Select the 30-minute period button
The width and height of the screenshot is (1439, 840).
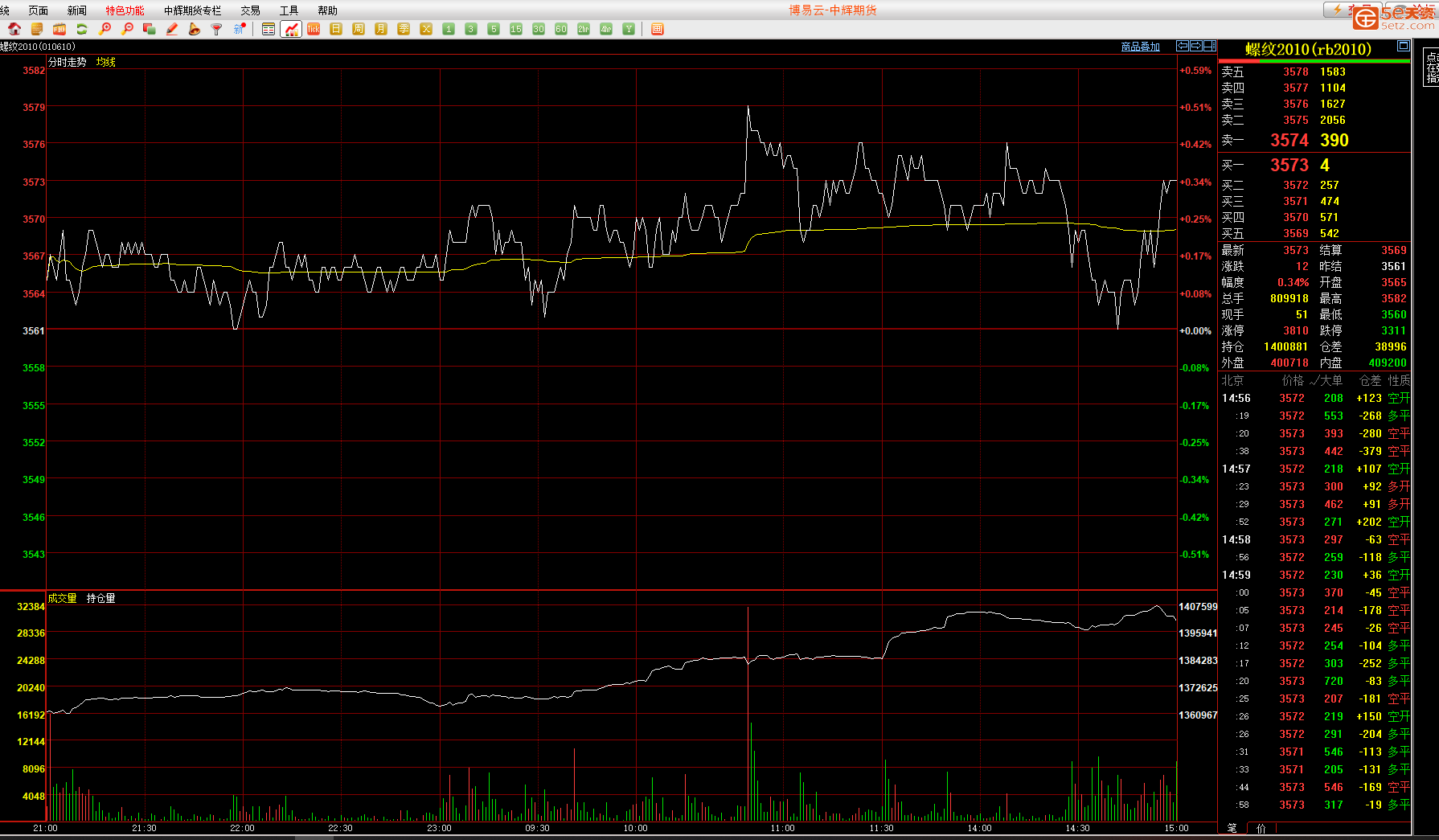(x=539, y=29)
